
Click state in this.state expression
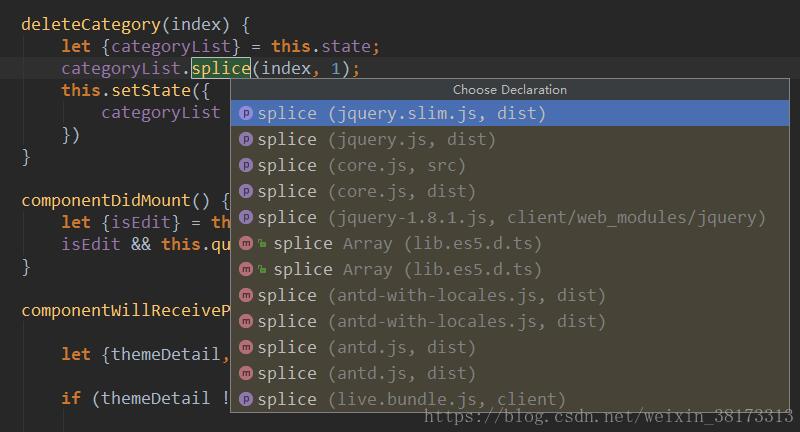(346, 46)
